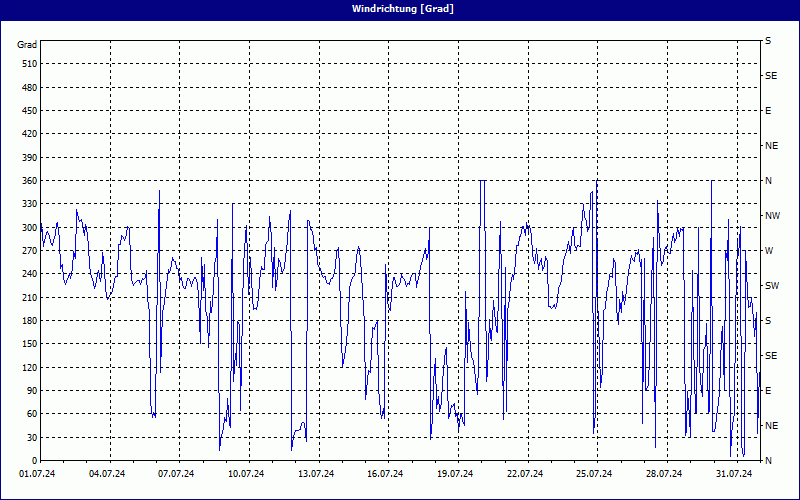Select the E compass label level with 90
This screenshot has width=800, height=500.
[x=768, y=391]
